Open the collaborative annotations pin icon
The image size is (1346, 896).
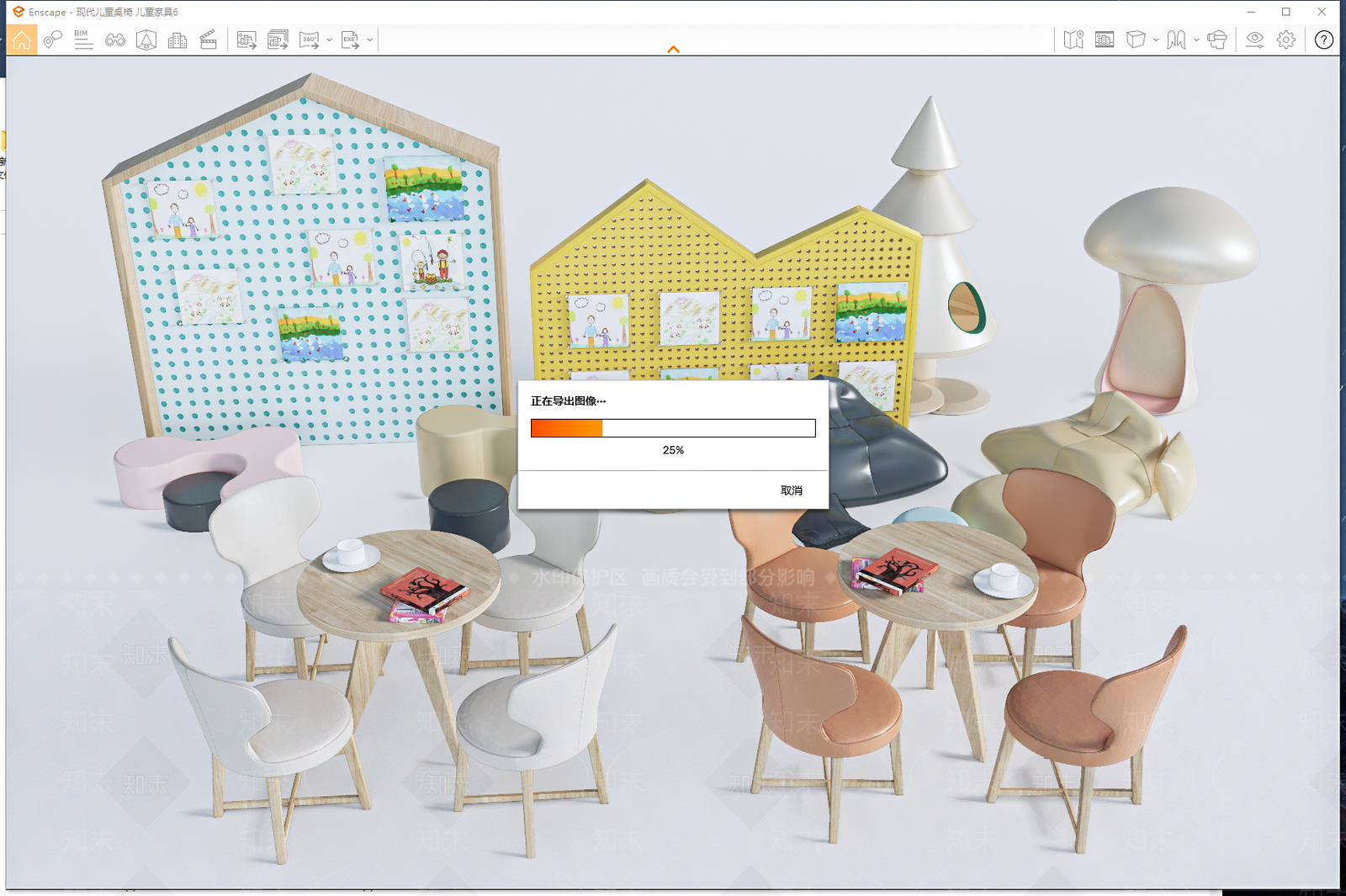53,40
